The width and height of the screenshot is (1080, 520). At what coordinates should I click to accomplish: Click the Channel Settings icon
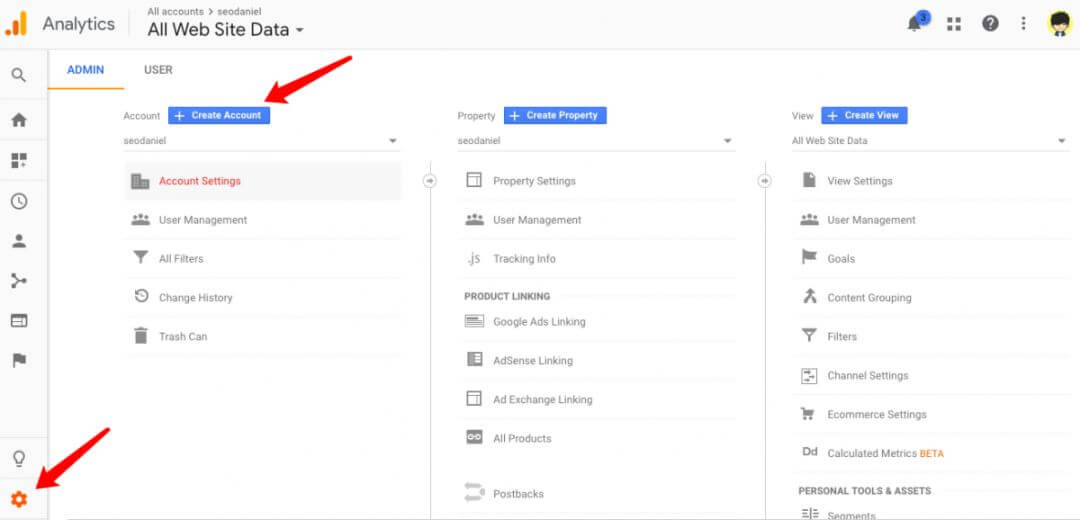pyautogui.click(x=809, y=375)
